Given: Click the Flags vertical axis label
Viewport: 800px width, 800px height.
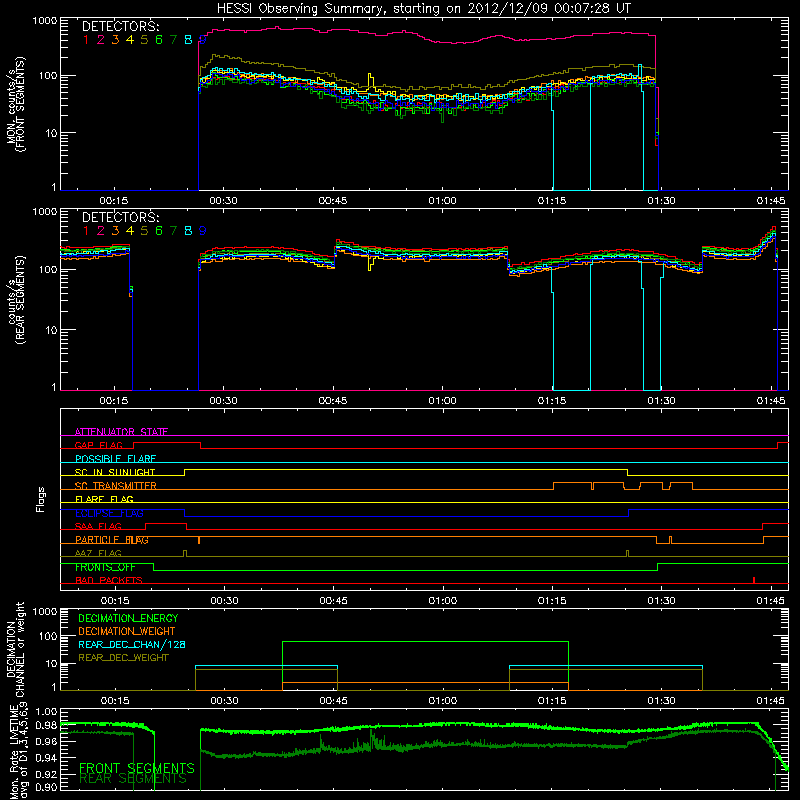Looking at the screenshot, I should [x=41, y=499].
